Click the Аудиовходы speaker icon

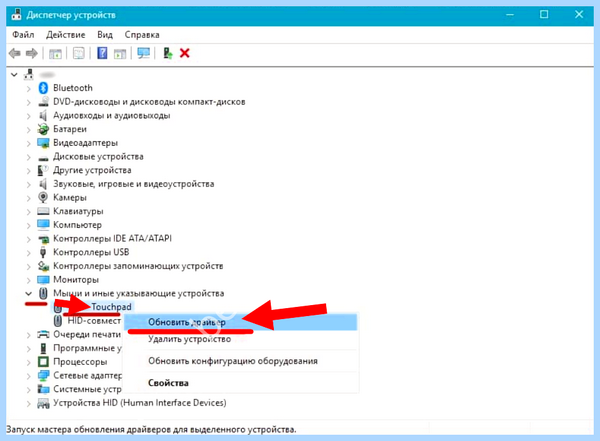point(43,116)
